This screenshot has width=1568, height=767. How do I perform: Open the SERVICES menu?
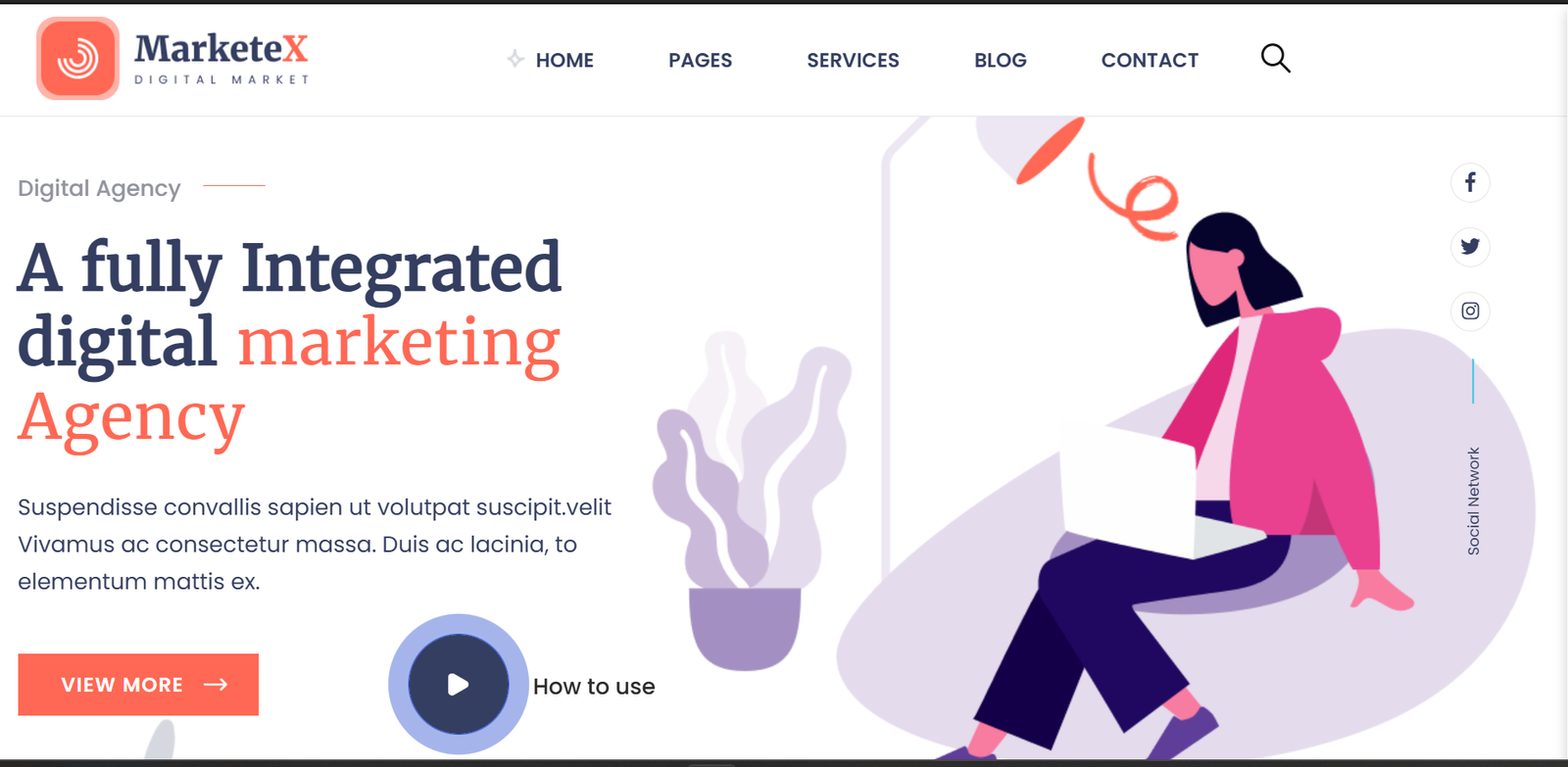coord(853,61)
